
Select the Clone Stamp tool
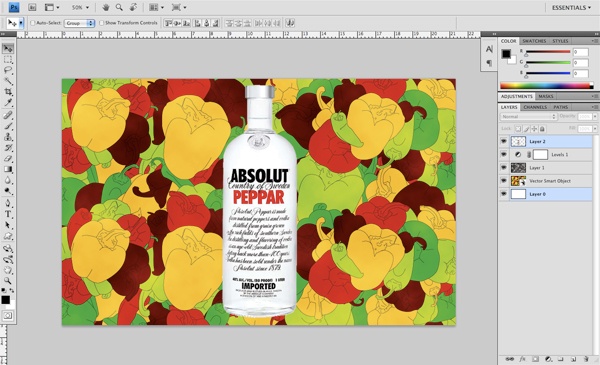click(x=8, y=137)
